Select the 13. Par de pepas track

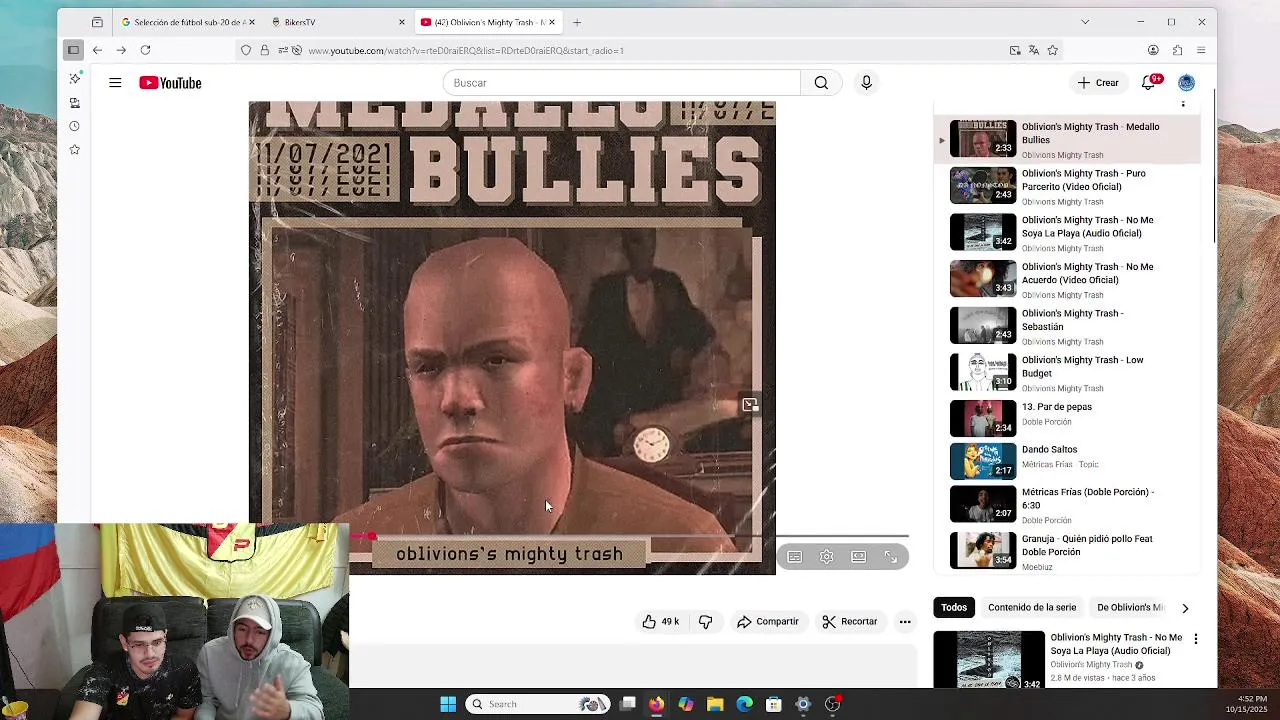pos(1068,418)
